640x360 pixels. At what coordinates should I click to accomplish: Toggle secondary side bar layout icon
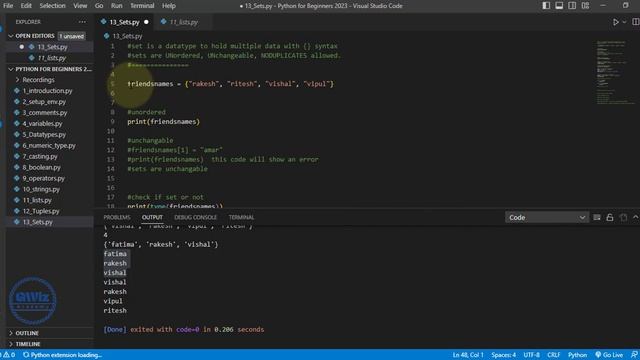click(x=572, y=6)
